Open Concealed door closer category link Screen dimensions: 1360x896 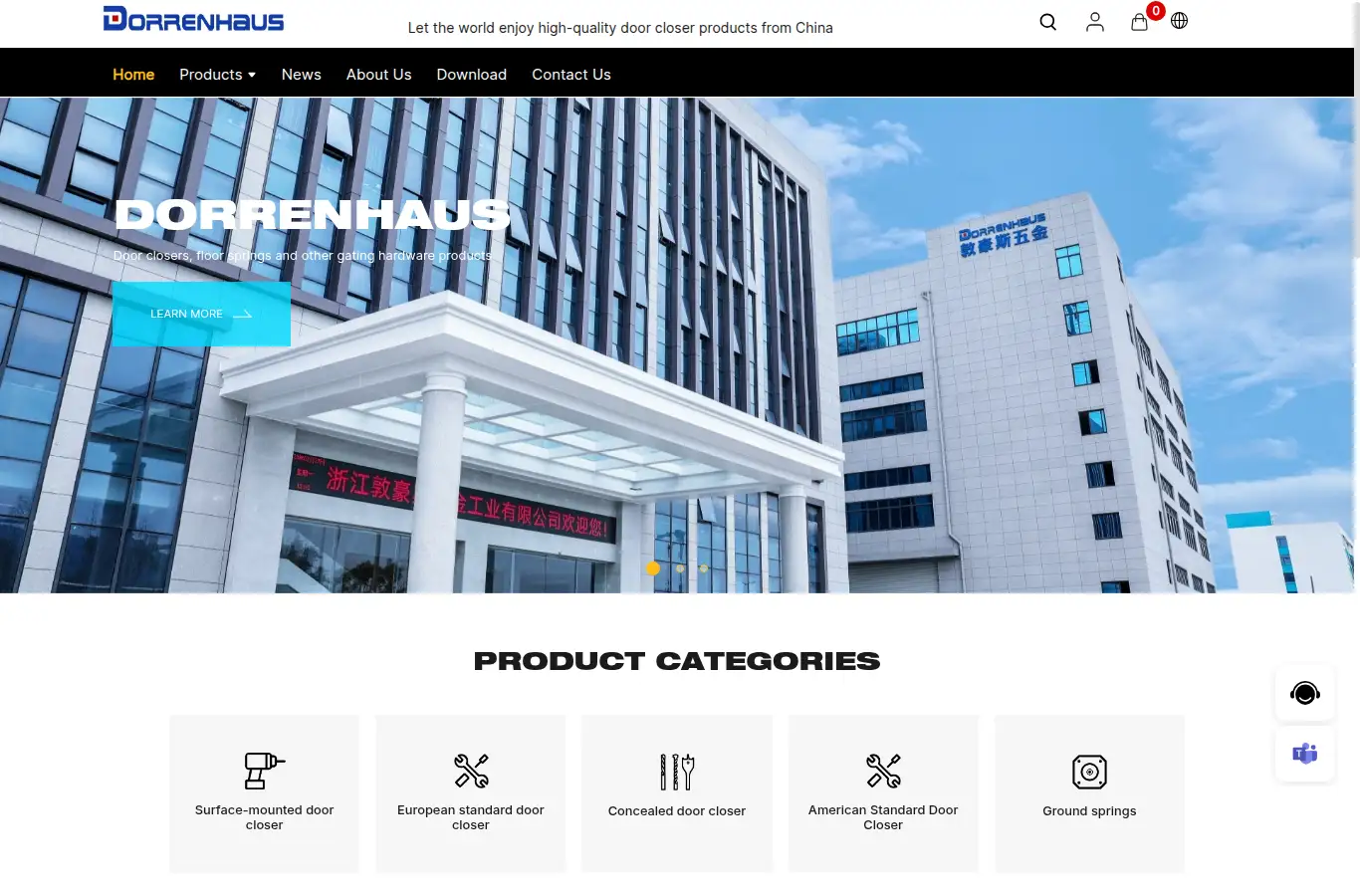click(677, 811)
